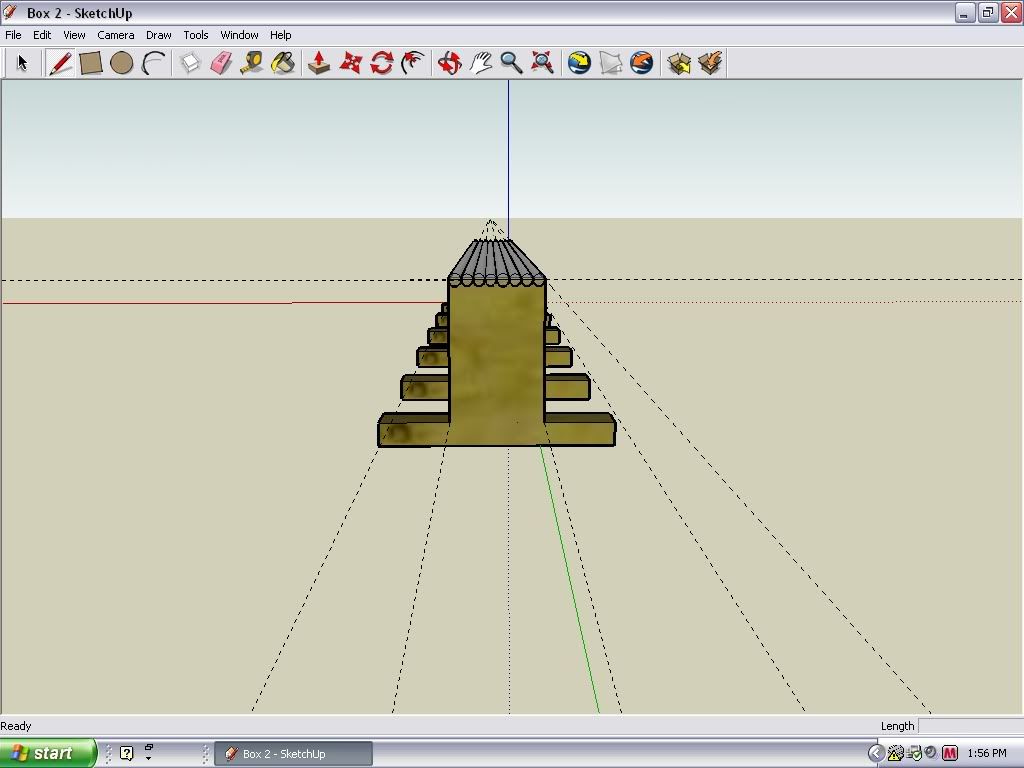Open the Draw menu
This screenshot has width=1024, height=768.
click(x=158, y=35)
